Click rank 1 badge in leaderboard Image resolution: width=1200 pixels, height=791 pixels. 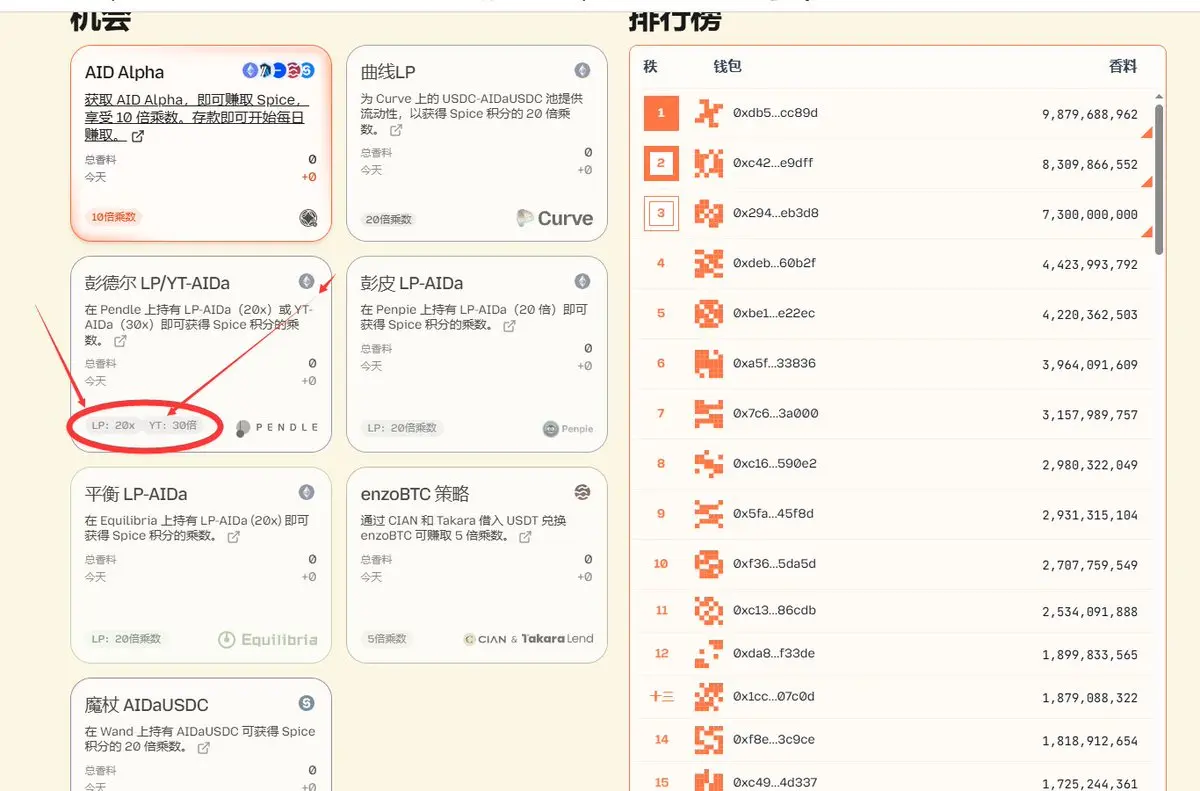(661, 113)
